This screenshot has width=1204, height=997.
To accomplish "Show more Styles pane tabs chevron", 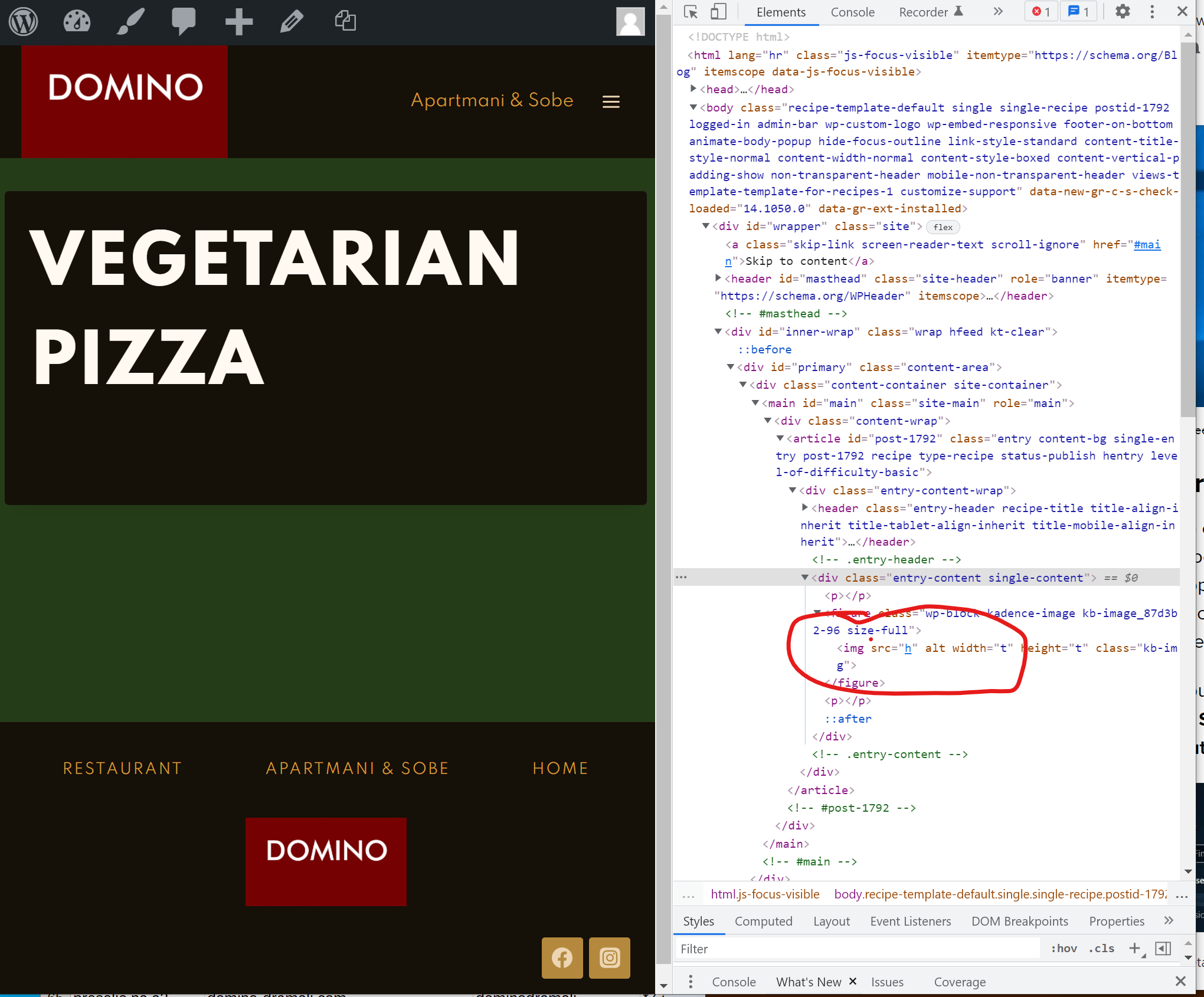I will [1169, 921].
